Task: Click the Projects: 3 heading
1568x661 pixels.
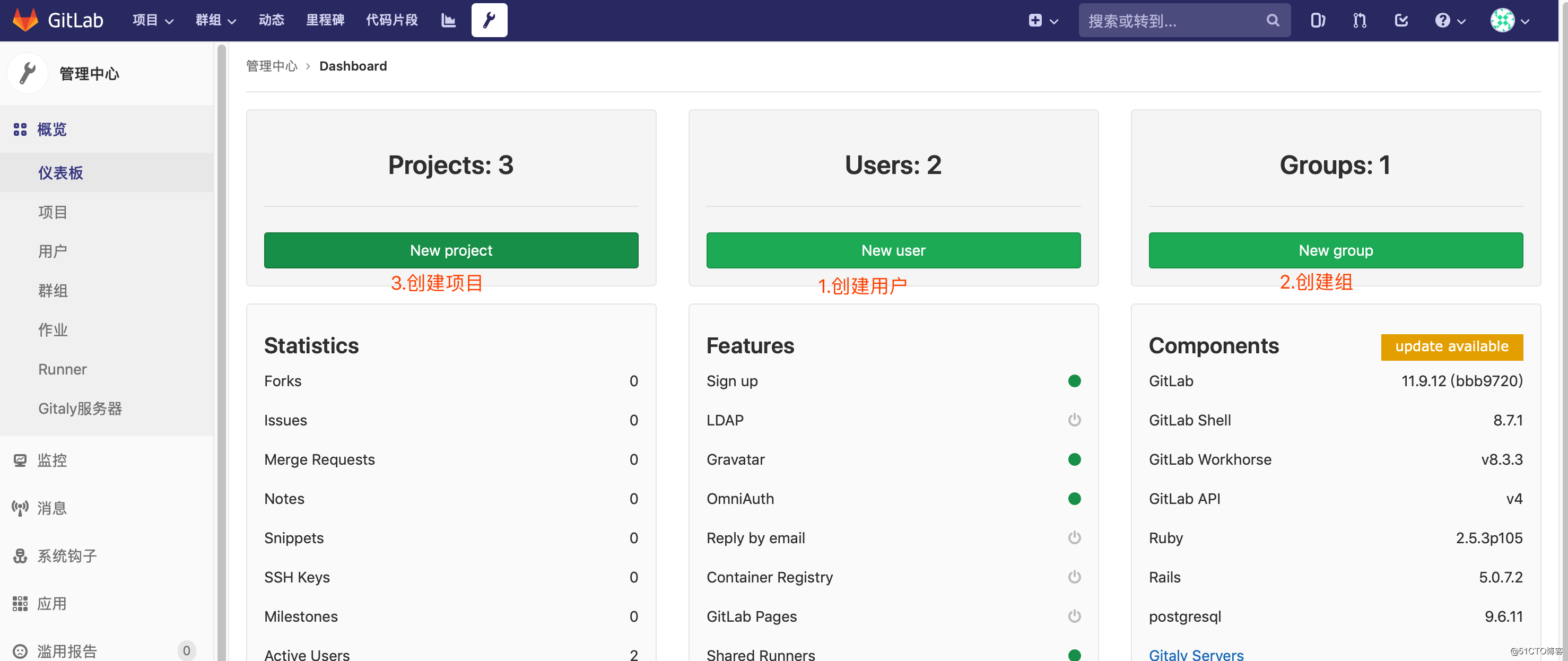Action: [x=451, y=165]
